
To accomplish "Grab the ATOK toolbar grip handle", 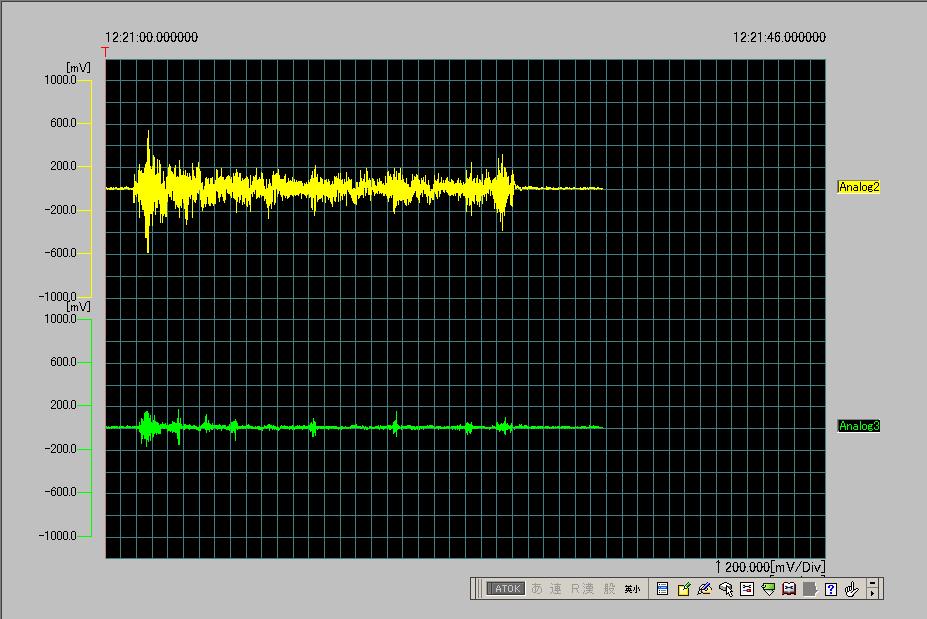I will coord(478,589).
